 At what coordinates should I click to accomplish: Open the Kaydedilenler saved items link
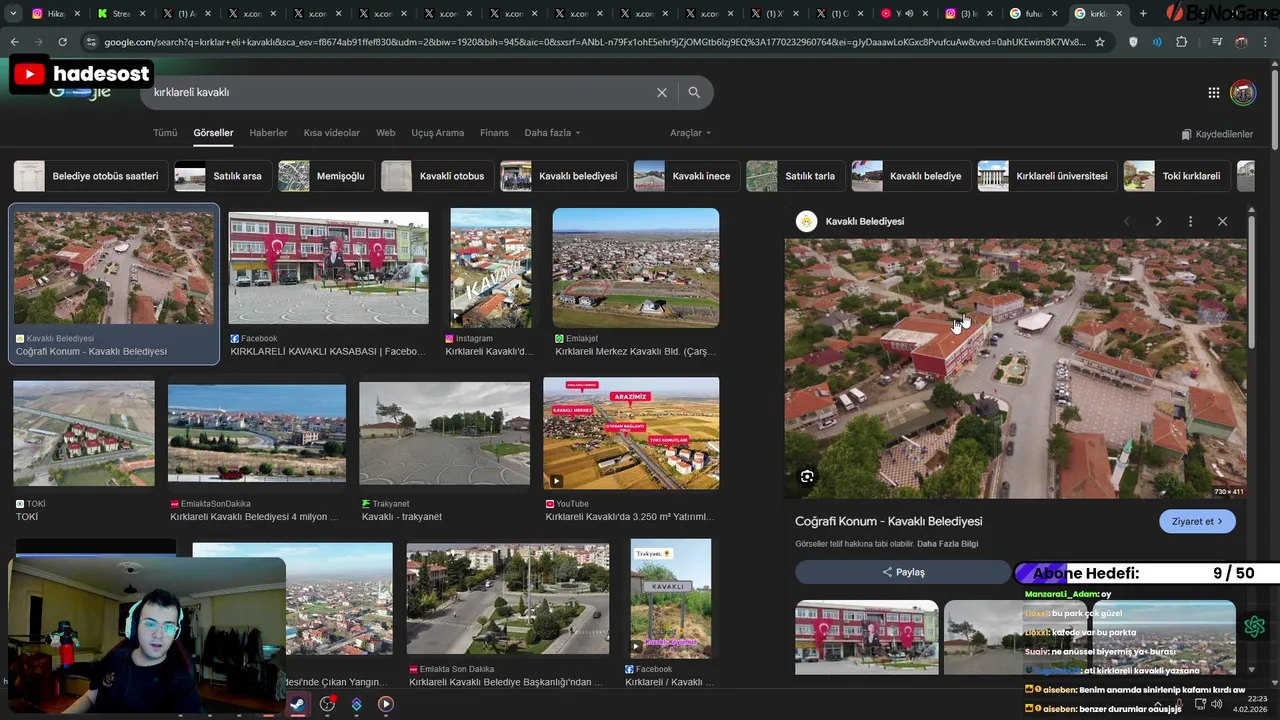(1217, 134)
